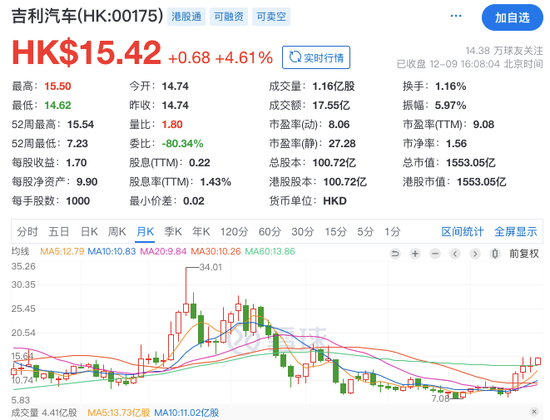Image resolution: width=550 pixels, height=420 pixels.
Task: Click the 市净率 value 1.56
Action: click(456, 144)
